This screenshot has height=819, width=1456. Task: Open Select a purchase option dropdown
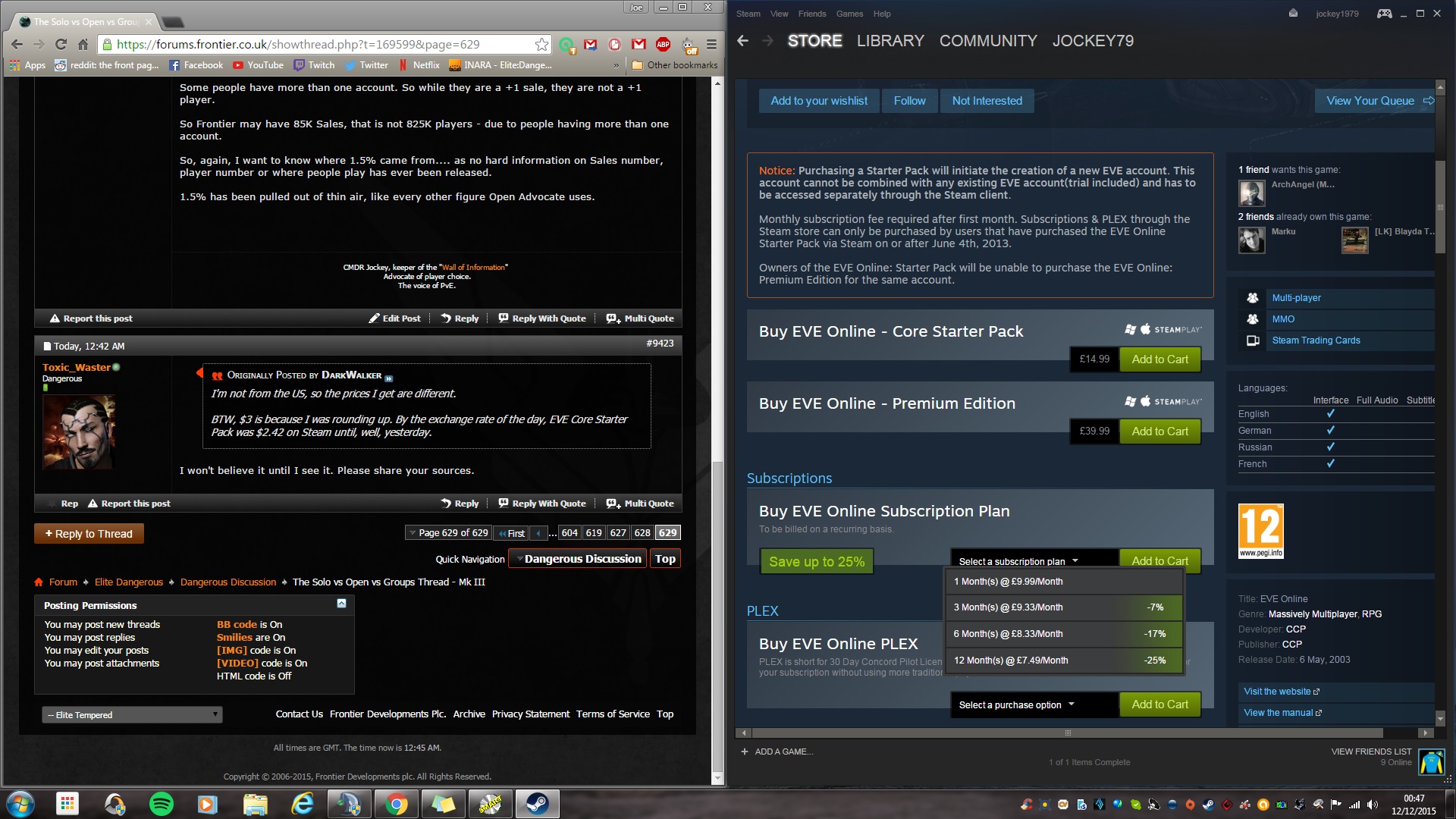click(1034, 704)
